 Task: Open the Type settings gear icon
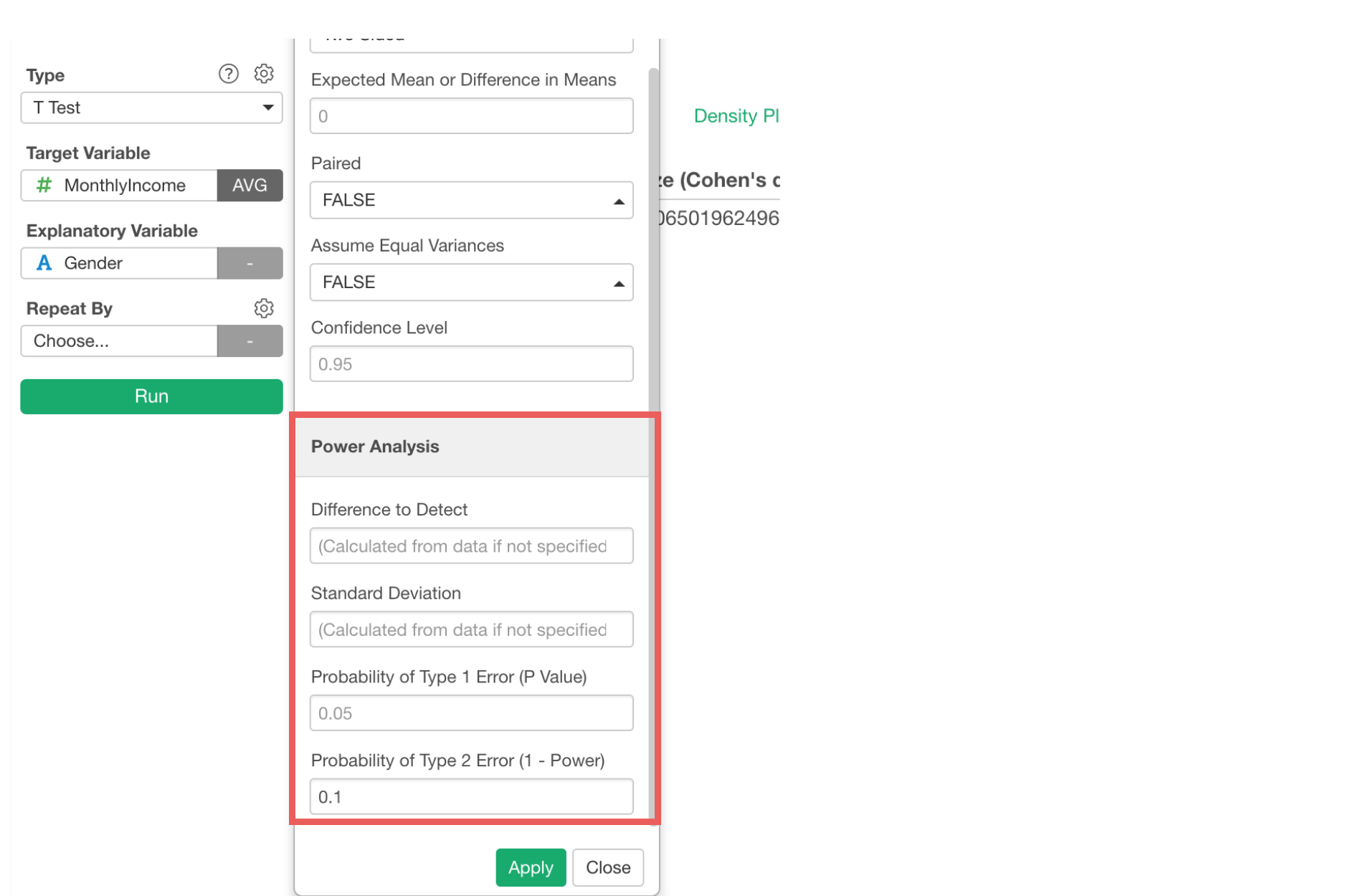tap(264, 74)
